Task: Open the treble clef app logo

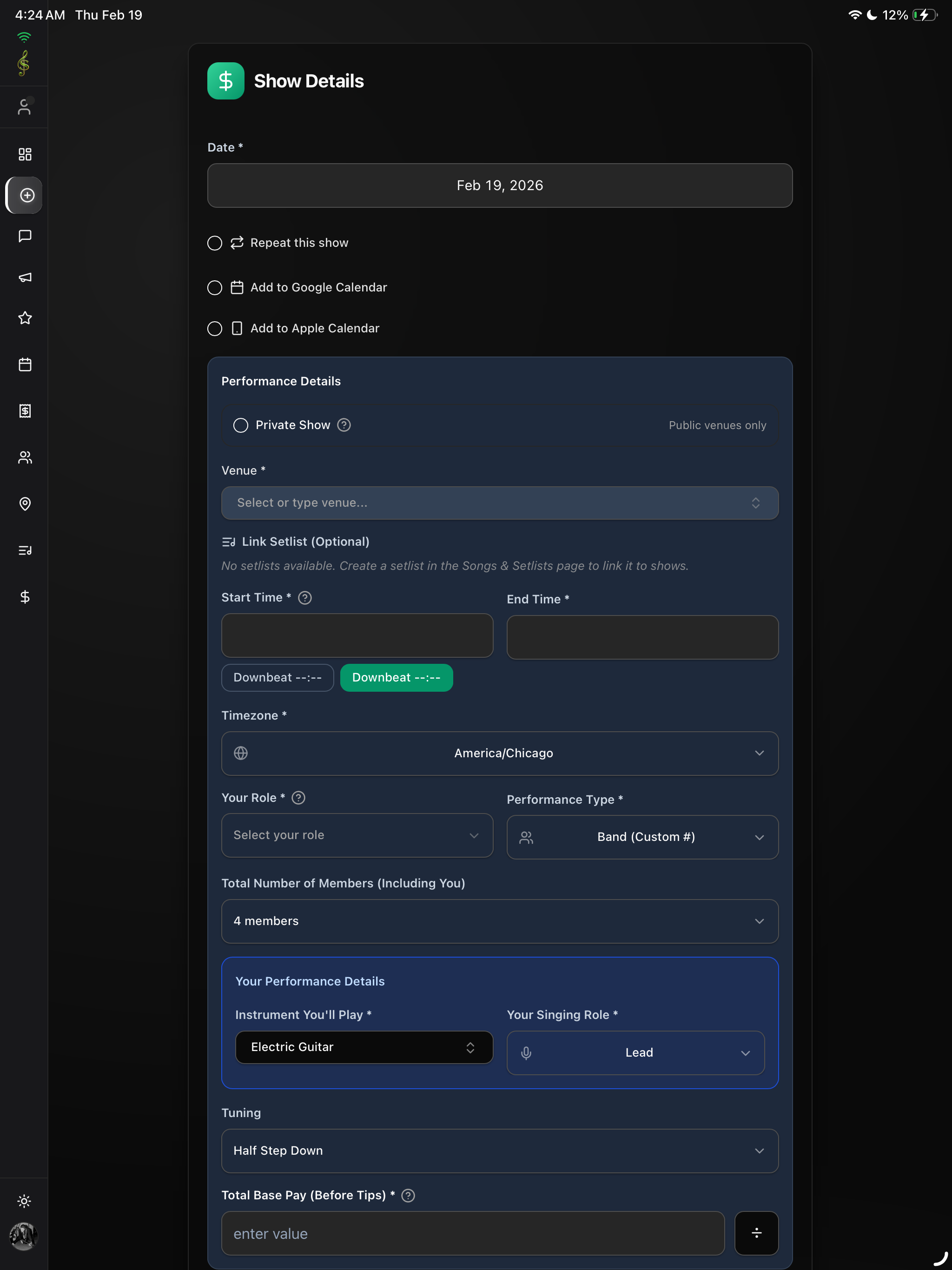Action: (x=24, y=63)
